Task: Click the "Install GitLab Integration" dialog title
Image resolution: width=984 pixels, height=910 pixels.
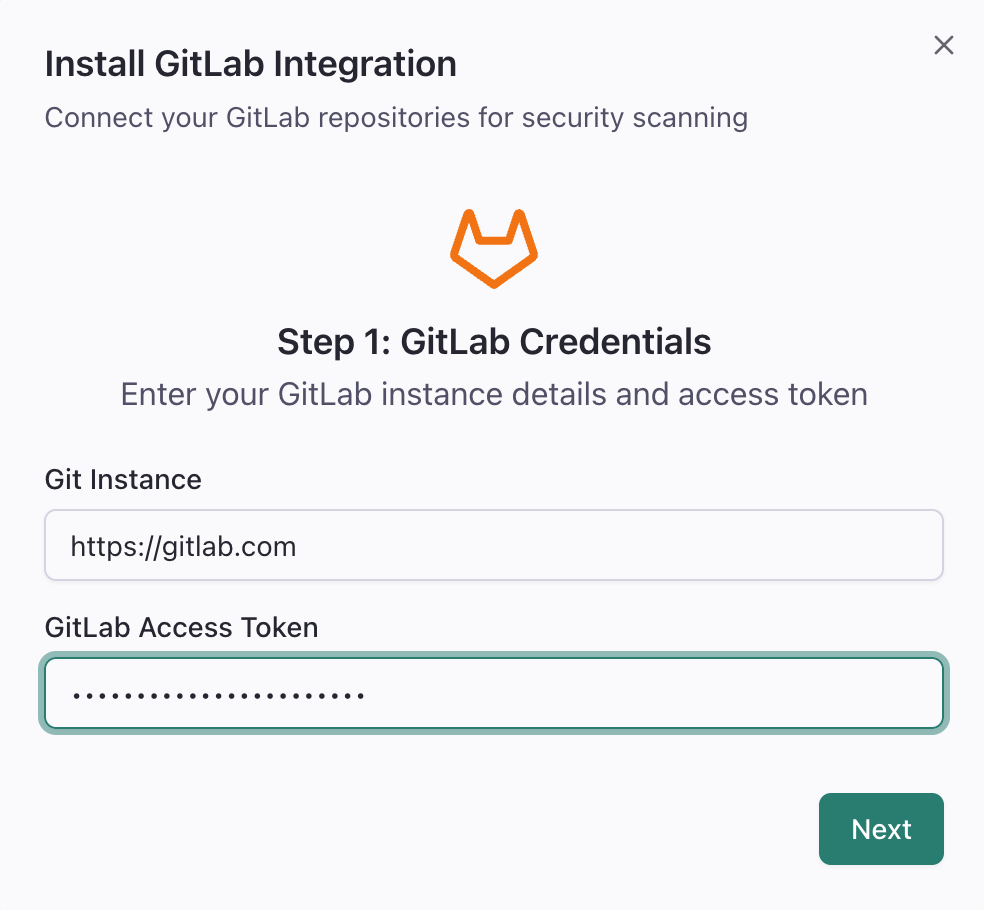Action: pyautogui.click(x=251, y=64)
